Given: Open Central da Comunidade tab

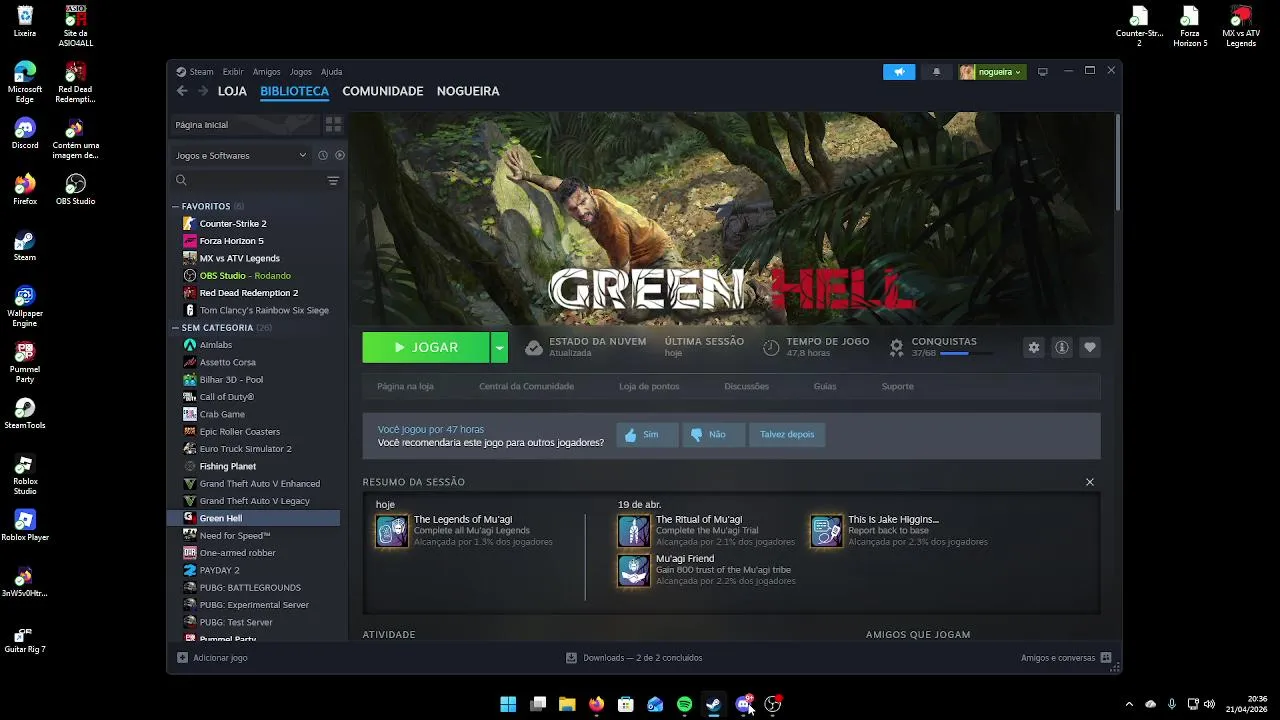Looking at the screenshot, I should [x=526, y=386].
